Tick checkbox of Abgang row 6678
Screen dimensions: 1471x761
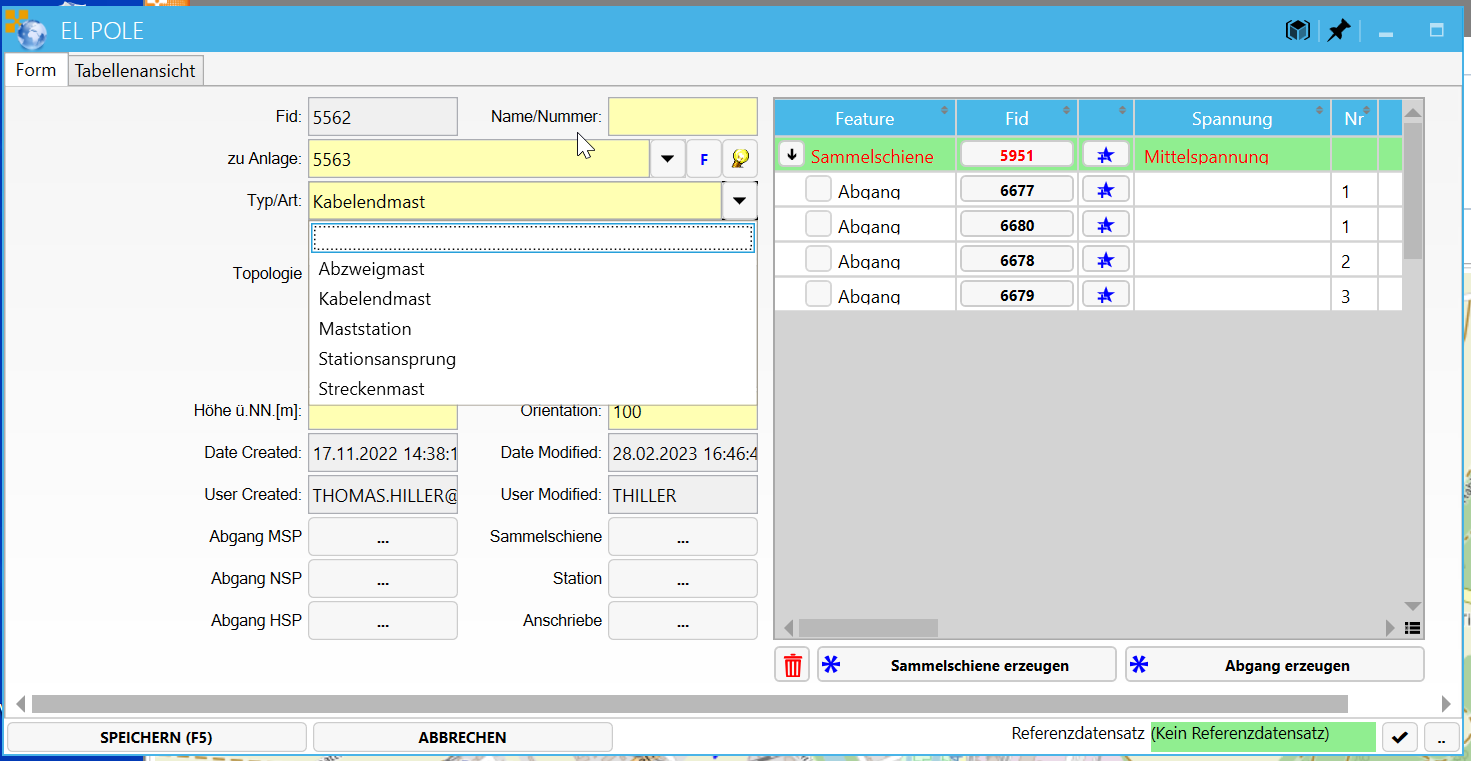coord(818,259)
